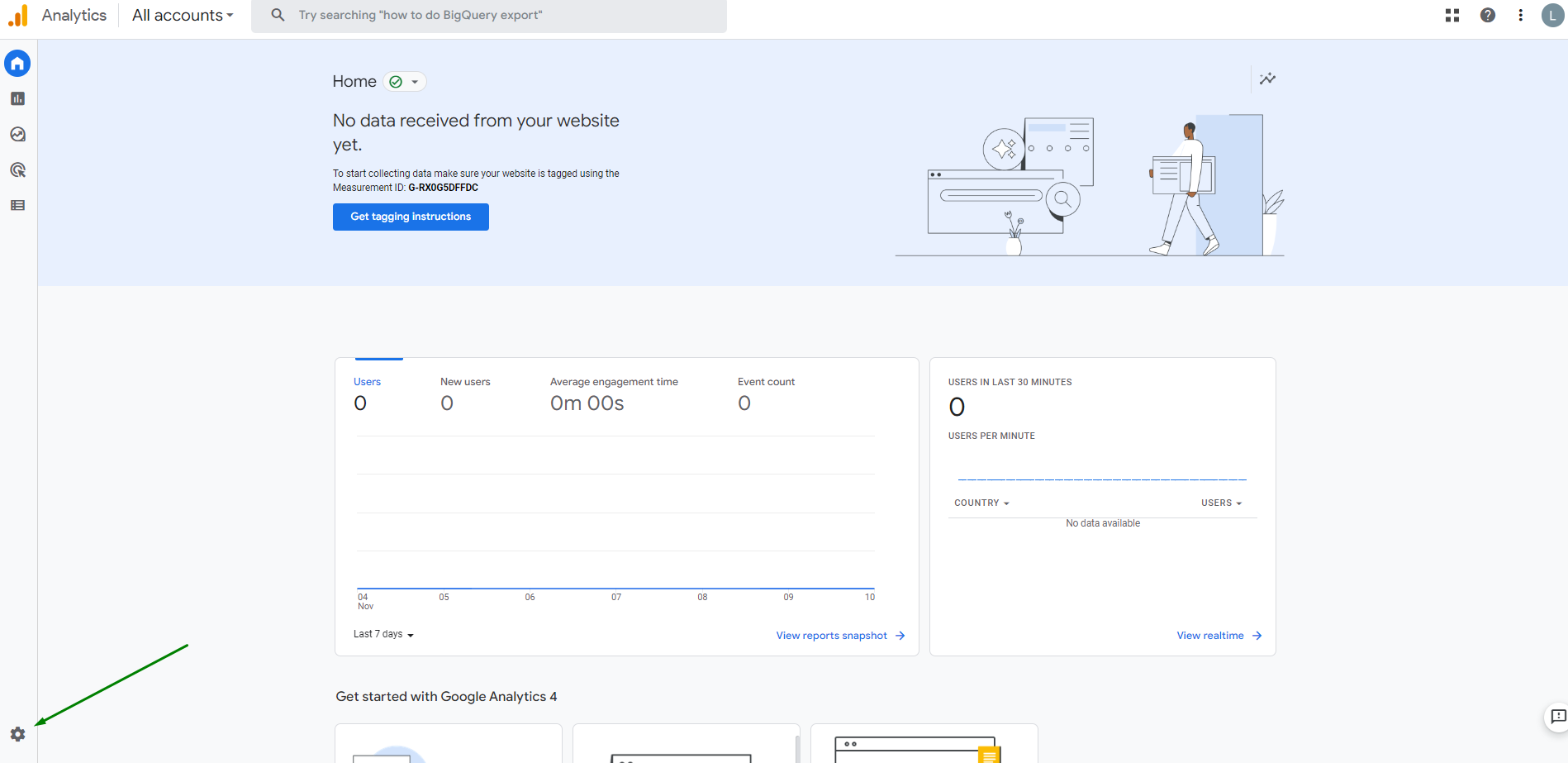Viewport: 1568px width, 763px height.
Task: Open View reports snapshot link
Action: [x=840, y=636]
